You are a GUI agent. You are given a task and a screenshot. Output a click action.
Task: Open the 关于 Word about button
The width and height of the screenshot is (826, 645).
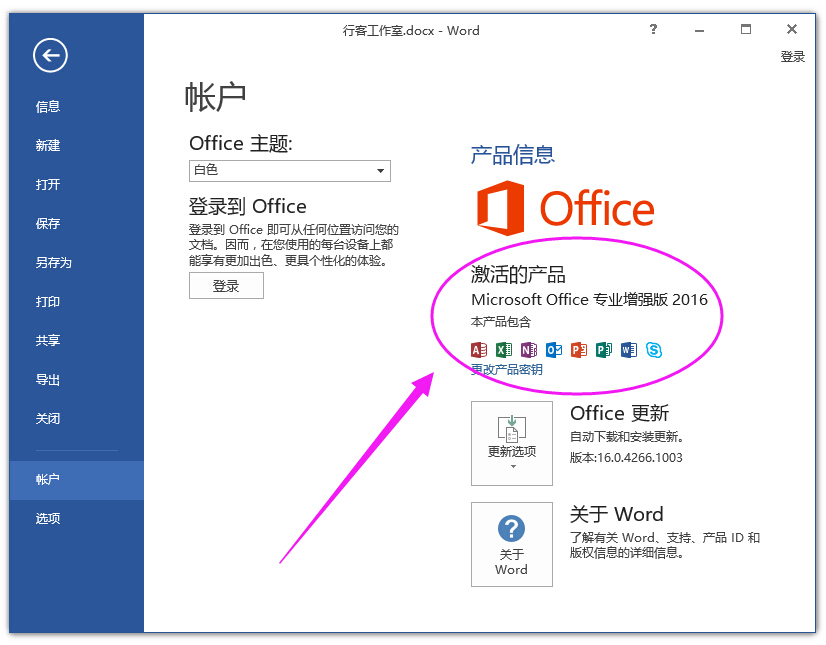(x=512, y=544)
